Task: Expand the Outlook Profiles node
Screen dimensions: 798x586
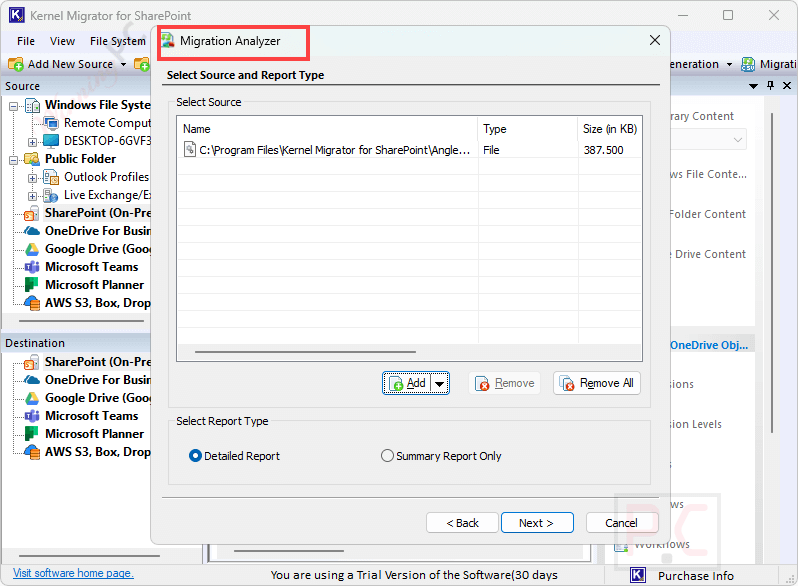Action: [32, 178]
